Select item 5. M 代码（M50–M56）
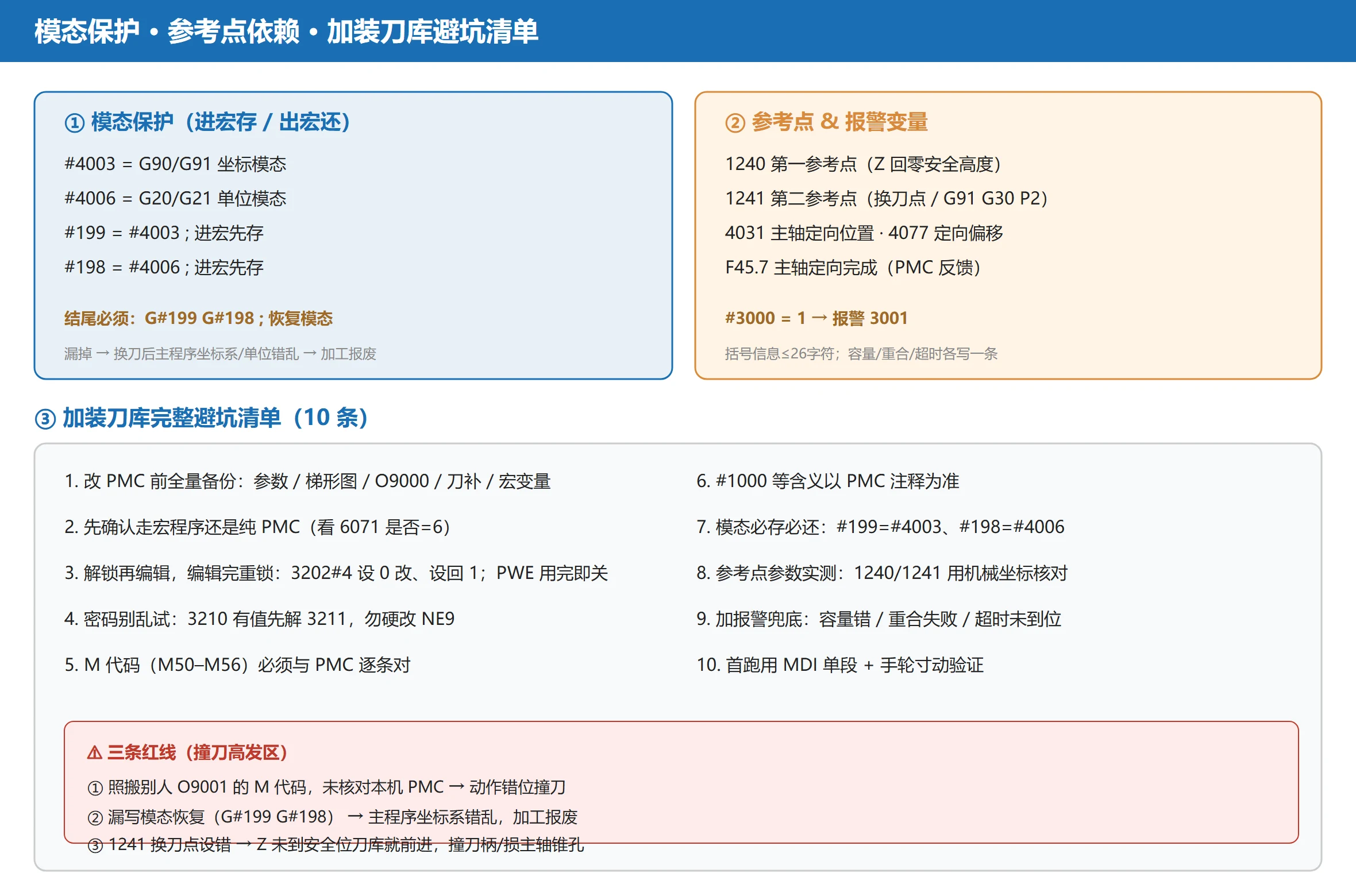 pos(237,665)
